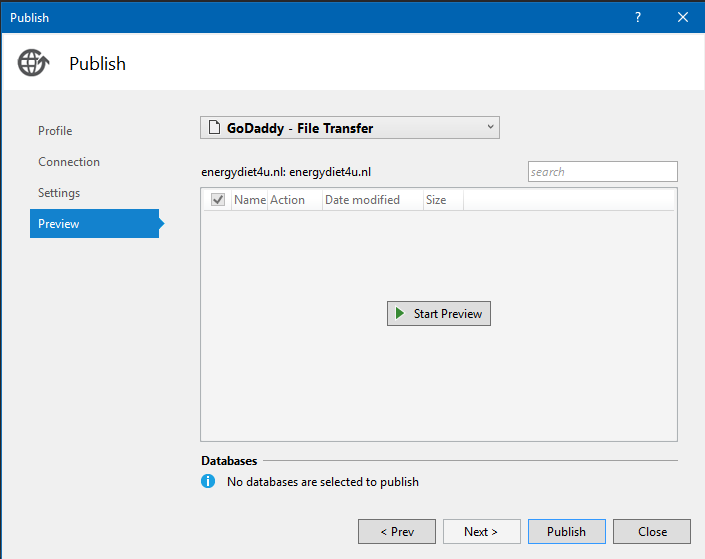705x559 pixels.
Task: Sort by the Action column header
Action: (x=295, y=200)
